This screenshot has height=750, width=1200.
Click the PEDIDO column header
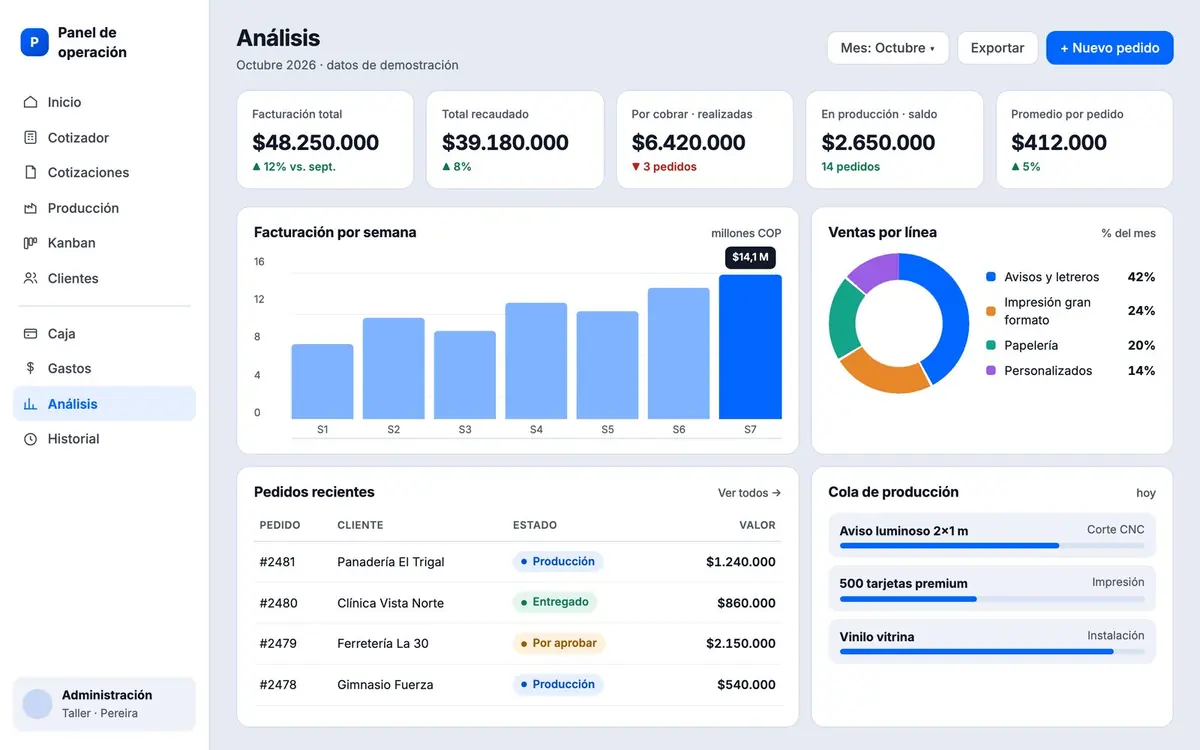pyautogui.click(x=280, y=525)
